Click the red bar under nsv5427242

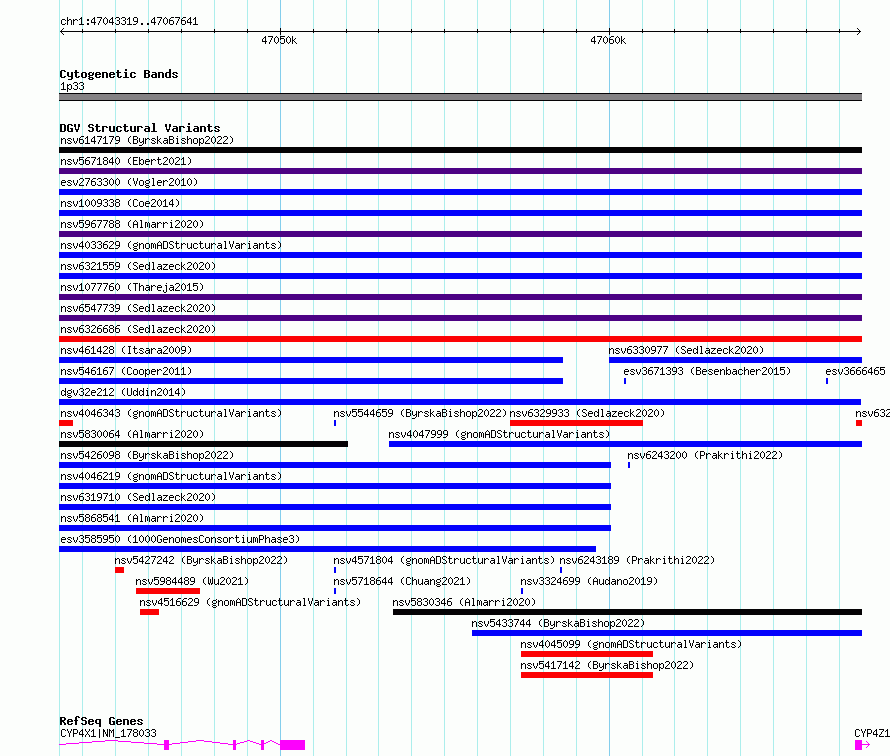(119, 570)
